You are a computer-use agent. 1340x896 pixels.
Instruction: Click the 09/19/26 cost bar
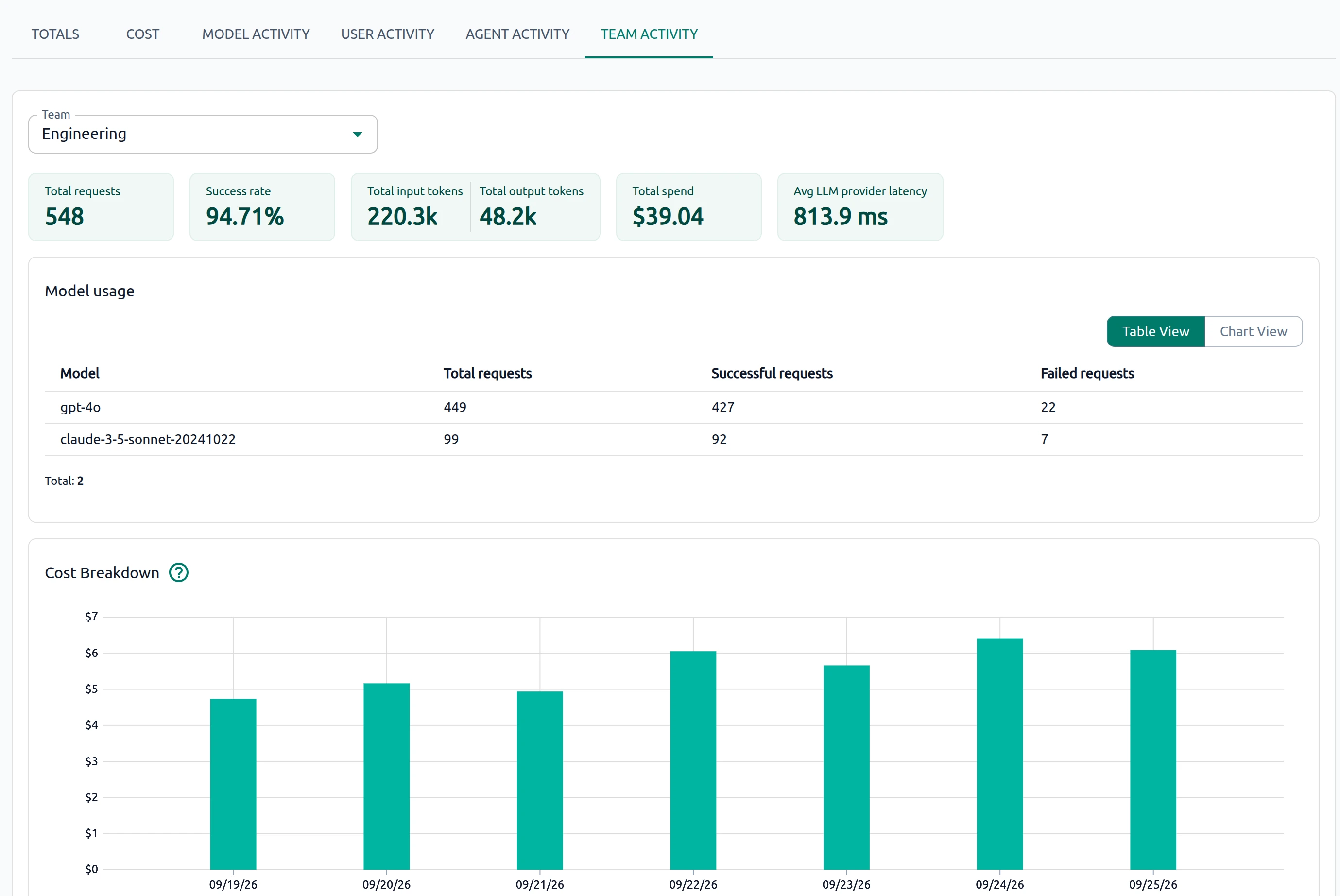[233, 784]
